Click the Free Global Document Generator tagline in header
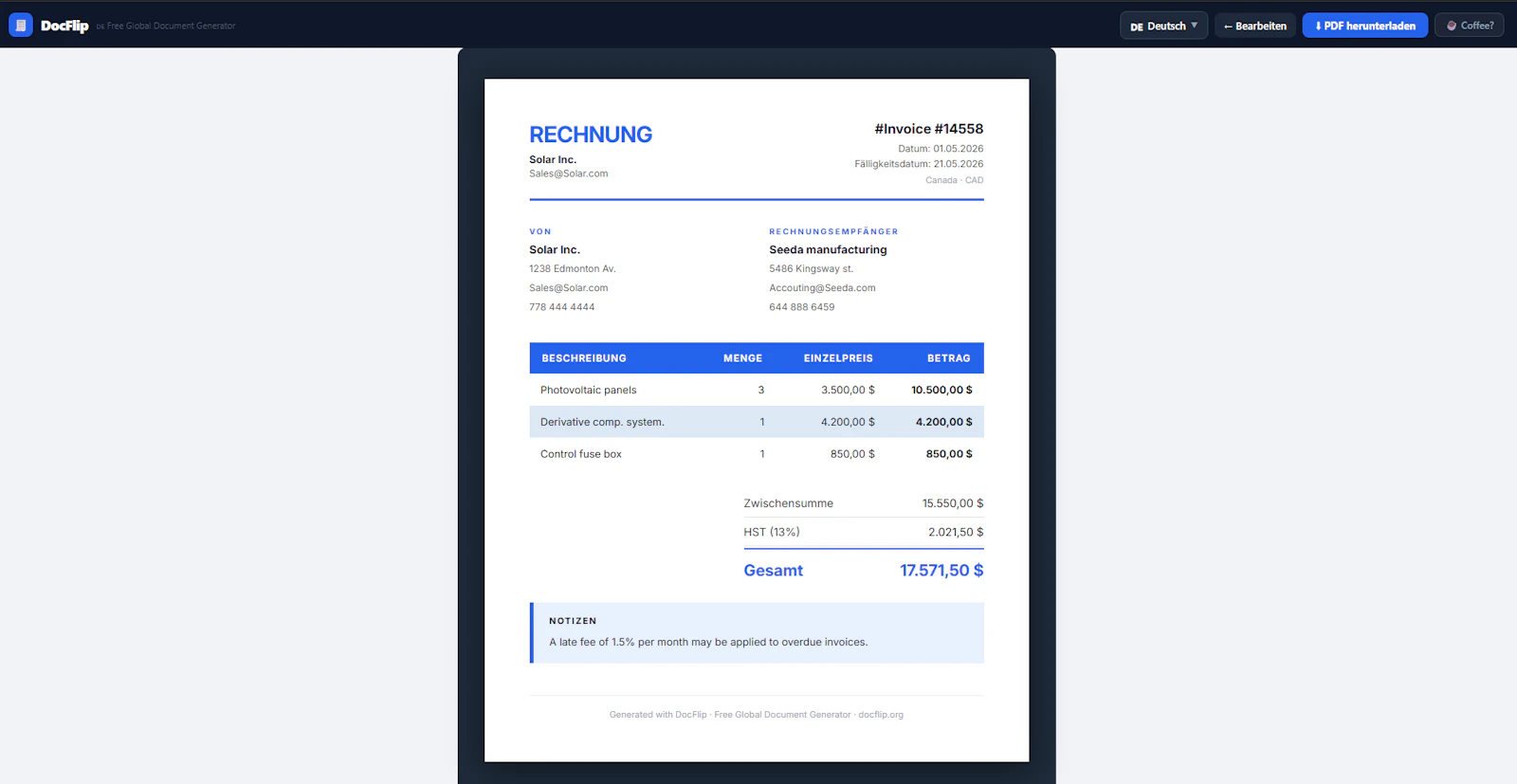This screenshot has height=784, width=1517. pyautogui.click(x=171, y=27)
